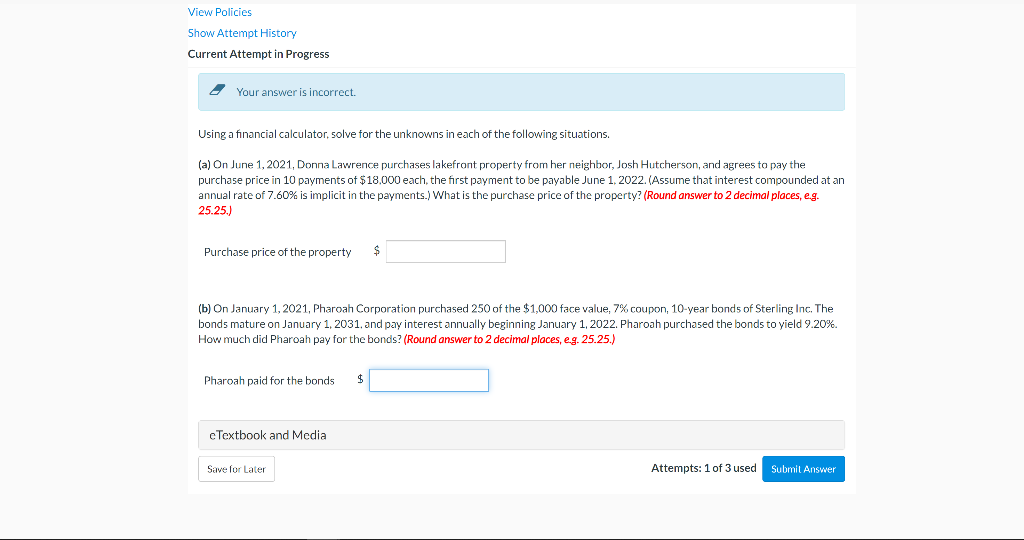This screenshot has width=1024, height=540.
Task: Click the Save for Later button
Action: click(x=236, y=469)
